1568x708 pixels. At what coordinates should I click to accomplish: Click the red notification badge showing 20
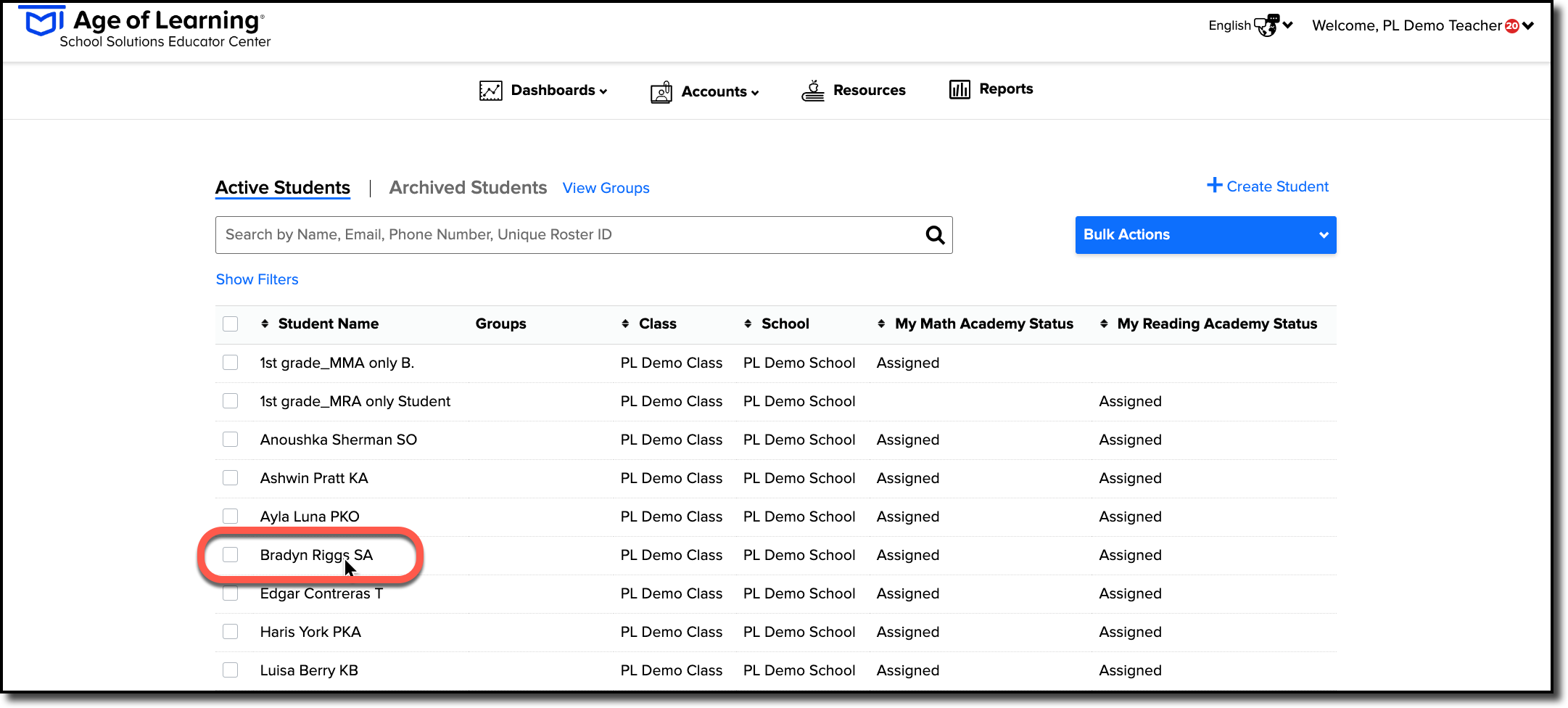point(1513,24)
